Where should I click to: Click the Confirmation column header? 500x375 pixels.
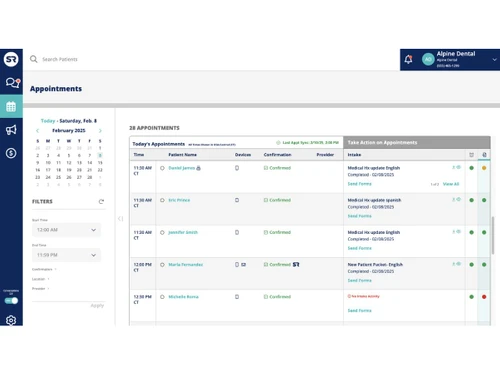point(277,155)
